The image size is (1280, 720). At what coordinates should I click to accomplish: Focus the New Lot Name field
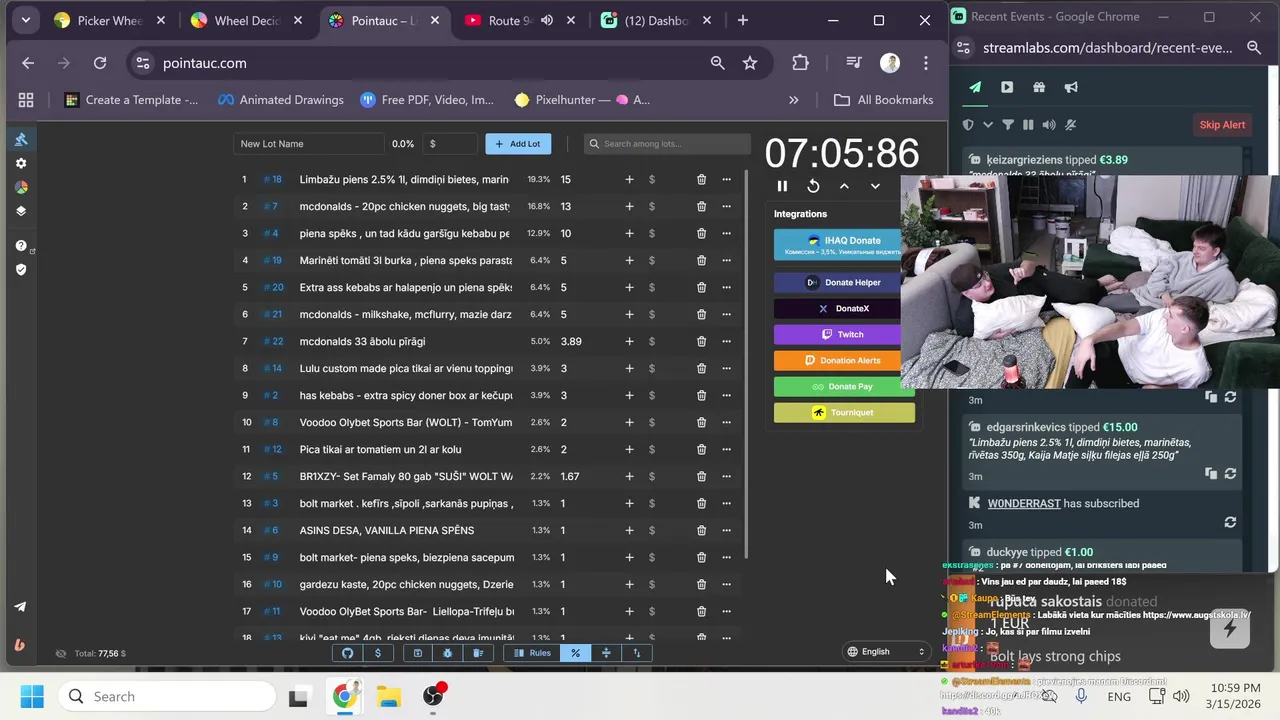[x=309, y=144]
